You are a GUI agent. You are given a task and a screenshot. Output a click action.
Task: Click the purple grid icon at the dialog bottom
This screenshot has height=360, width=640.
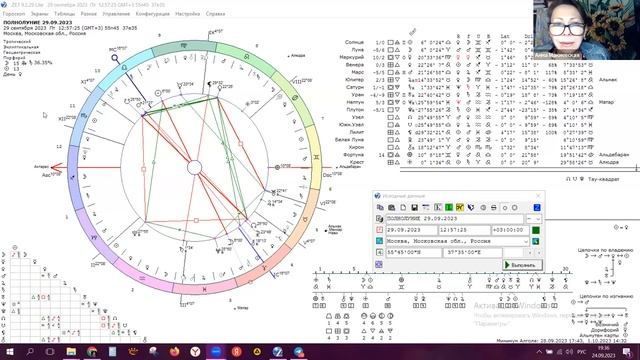pyautogui.click(x=379, y=264)
